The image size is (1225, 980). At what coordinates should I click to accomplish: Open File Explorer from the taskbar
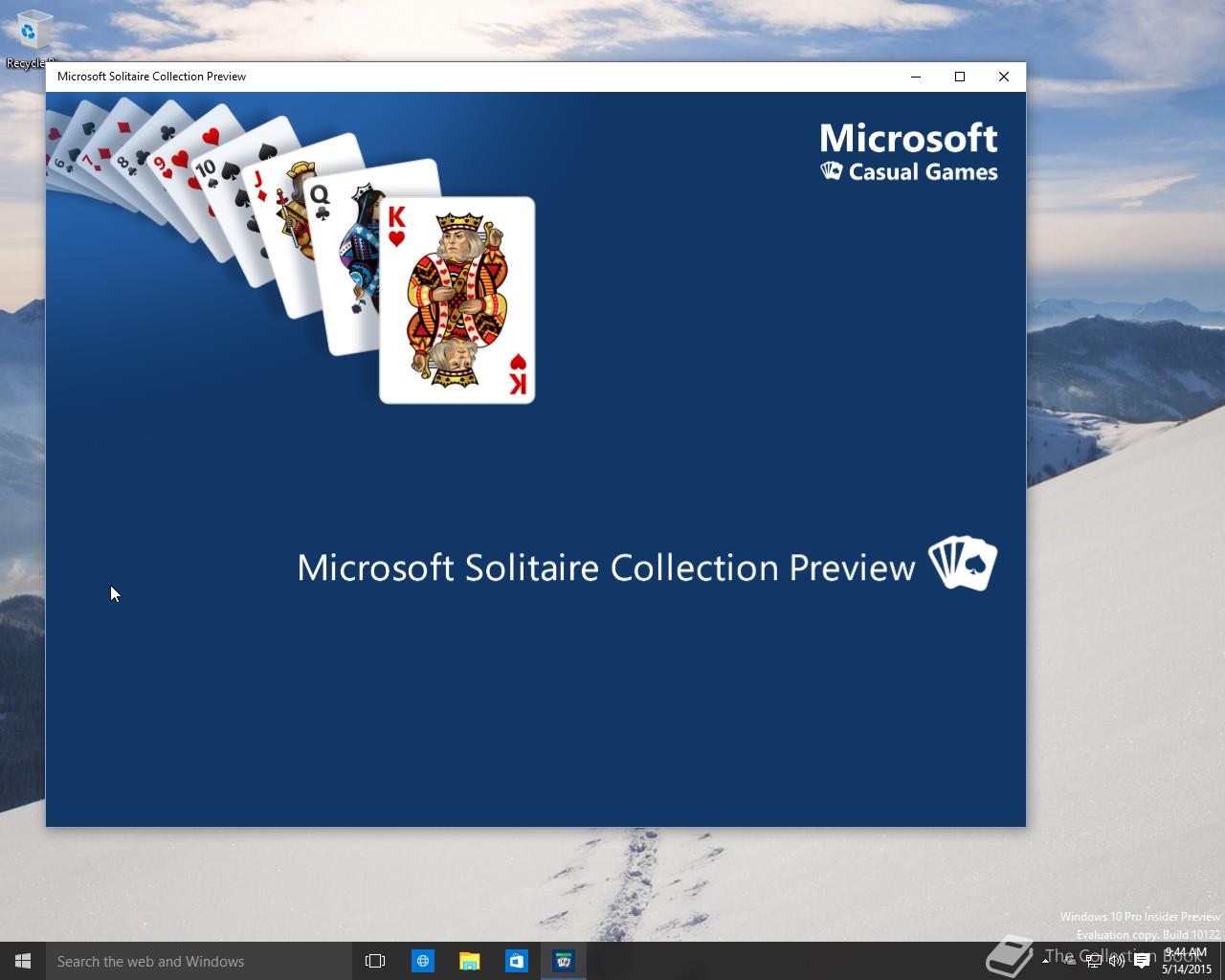[x=469, y=961]
